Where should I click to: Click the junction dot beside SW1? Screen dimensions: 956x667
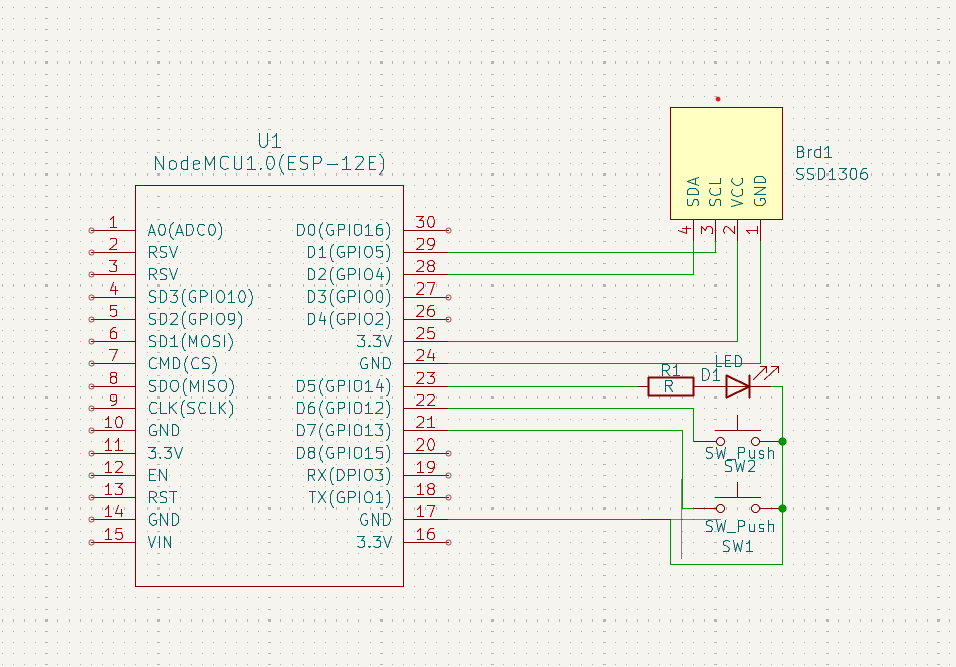[x=782, y=508]
